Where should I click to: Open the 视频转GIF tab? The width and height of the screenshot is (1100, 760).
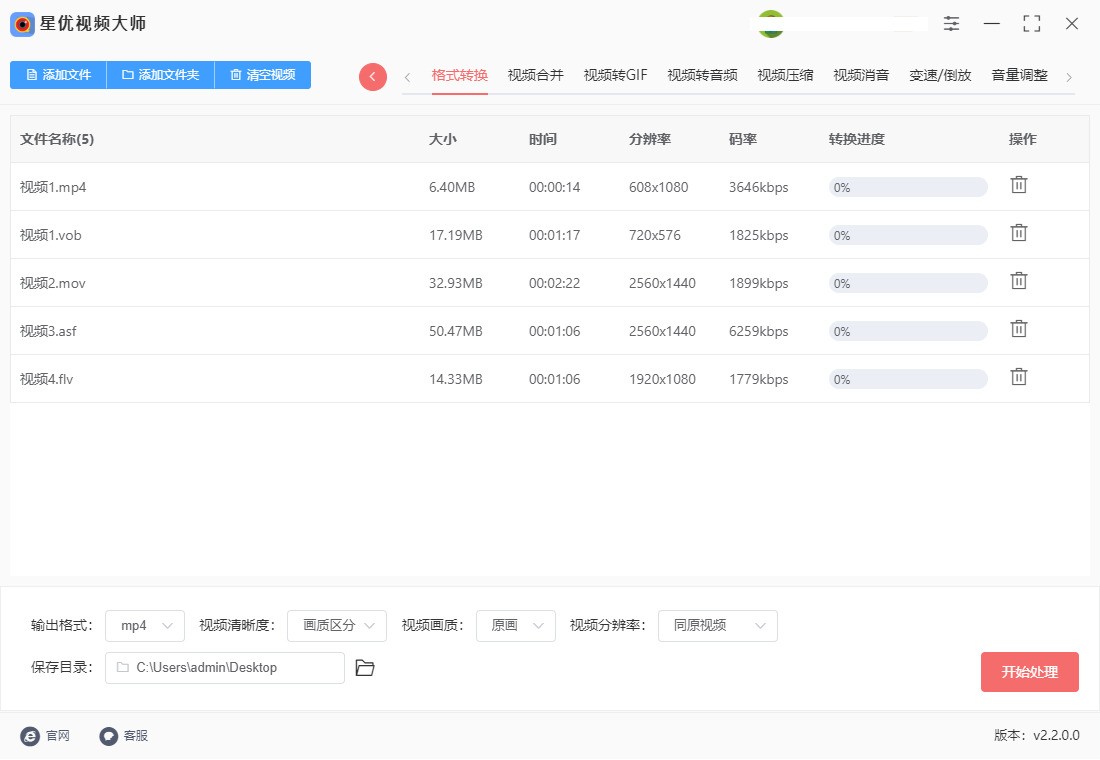614,74
